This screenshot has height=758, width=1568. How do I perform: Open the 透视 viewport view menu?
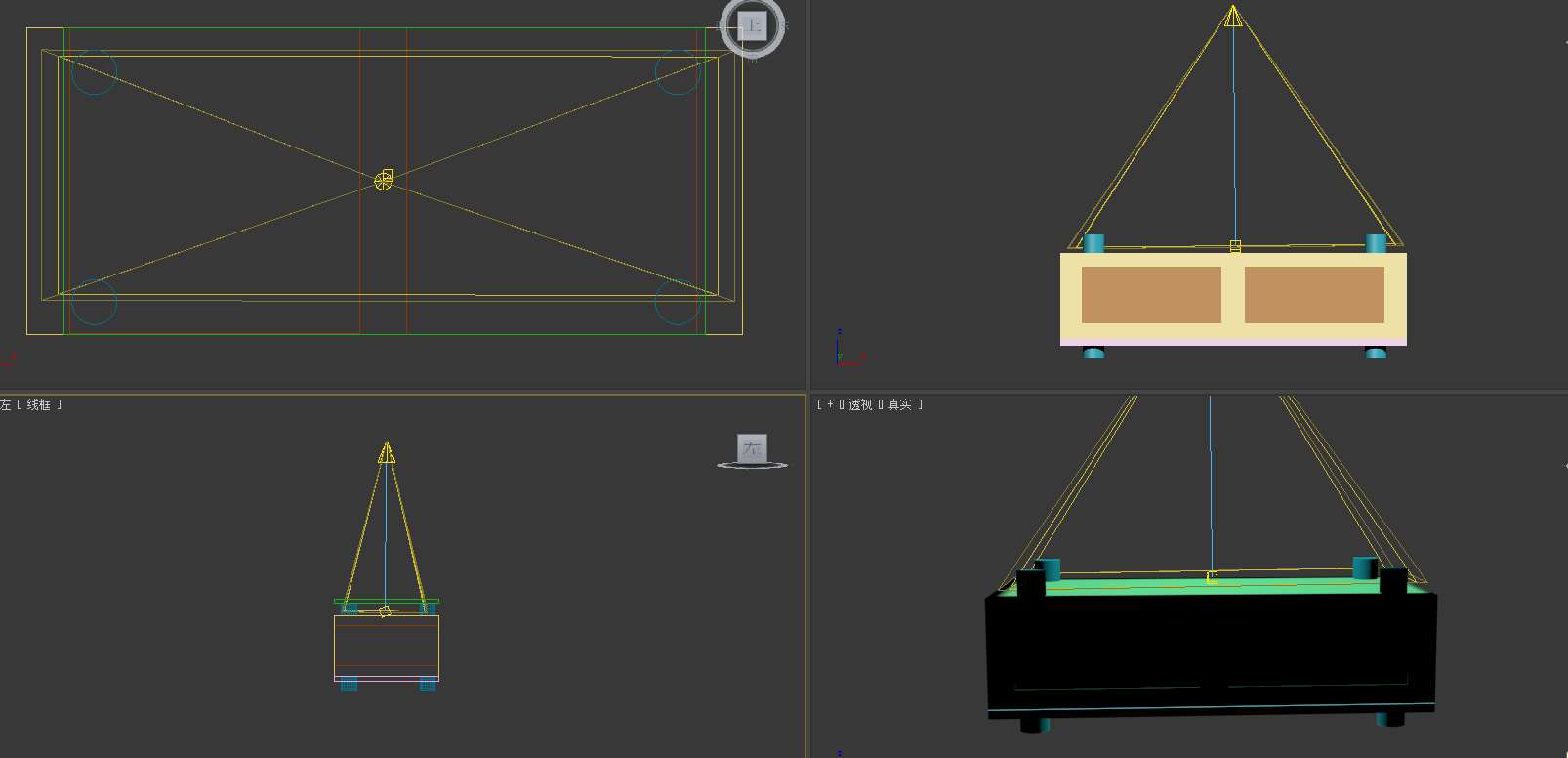click(x=860, y=404)
